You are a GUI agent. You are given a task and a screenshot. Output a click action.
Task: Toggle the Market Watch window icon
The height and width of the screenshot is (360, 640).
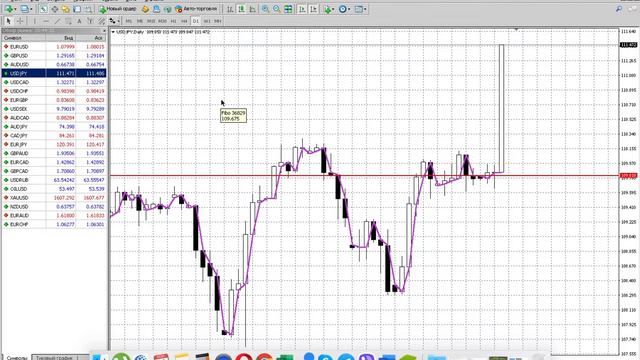(x=43, y=9)
